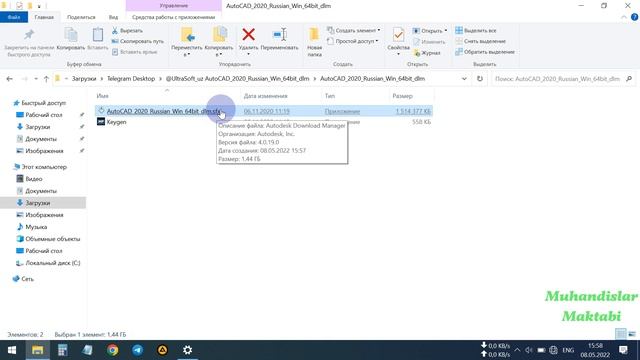Collapse the ribbon chevron

[x=624, y=17]
